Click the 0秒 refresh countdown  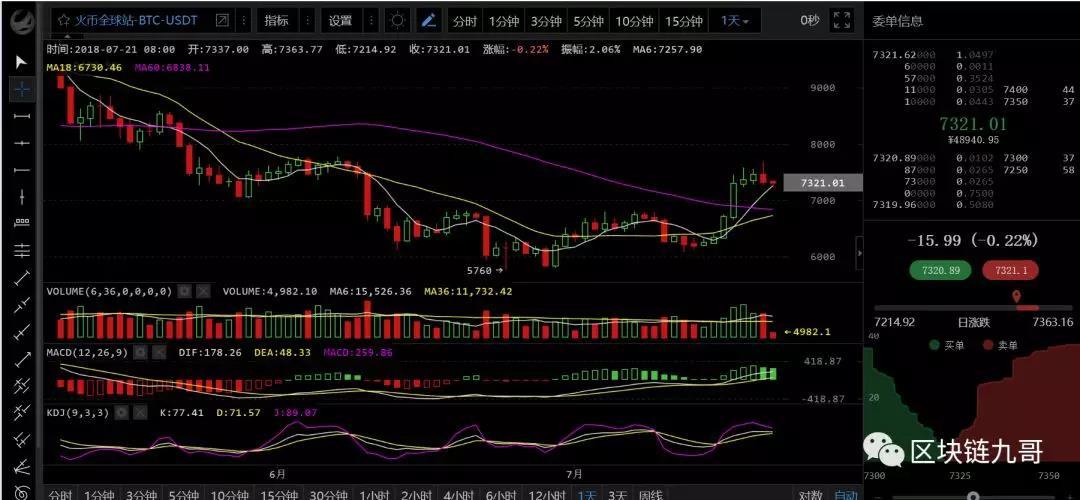click(x=810, y=21)
